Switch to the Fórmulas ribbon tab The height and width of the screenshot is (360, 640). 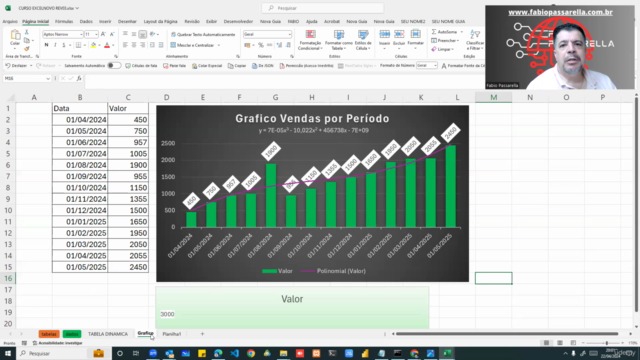64,21
